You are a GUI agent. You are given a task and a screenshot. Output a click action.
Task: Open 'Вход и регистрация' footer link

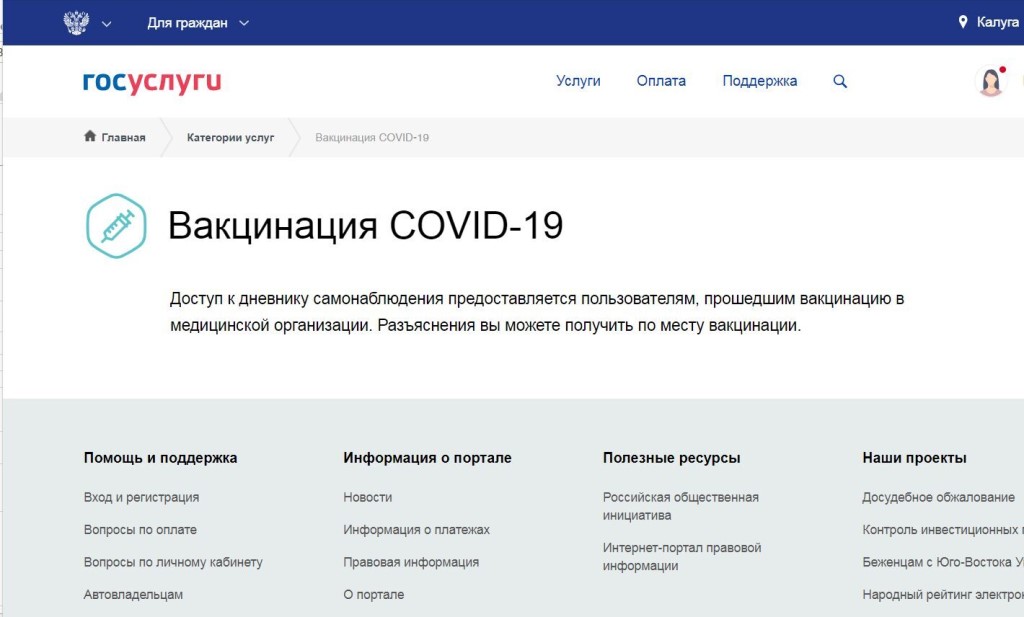click(x=141, y=497)
